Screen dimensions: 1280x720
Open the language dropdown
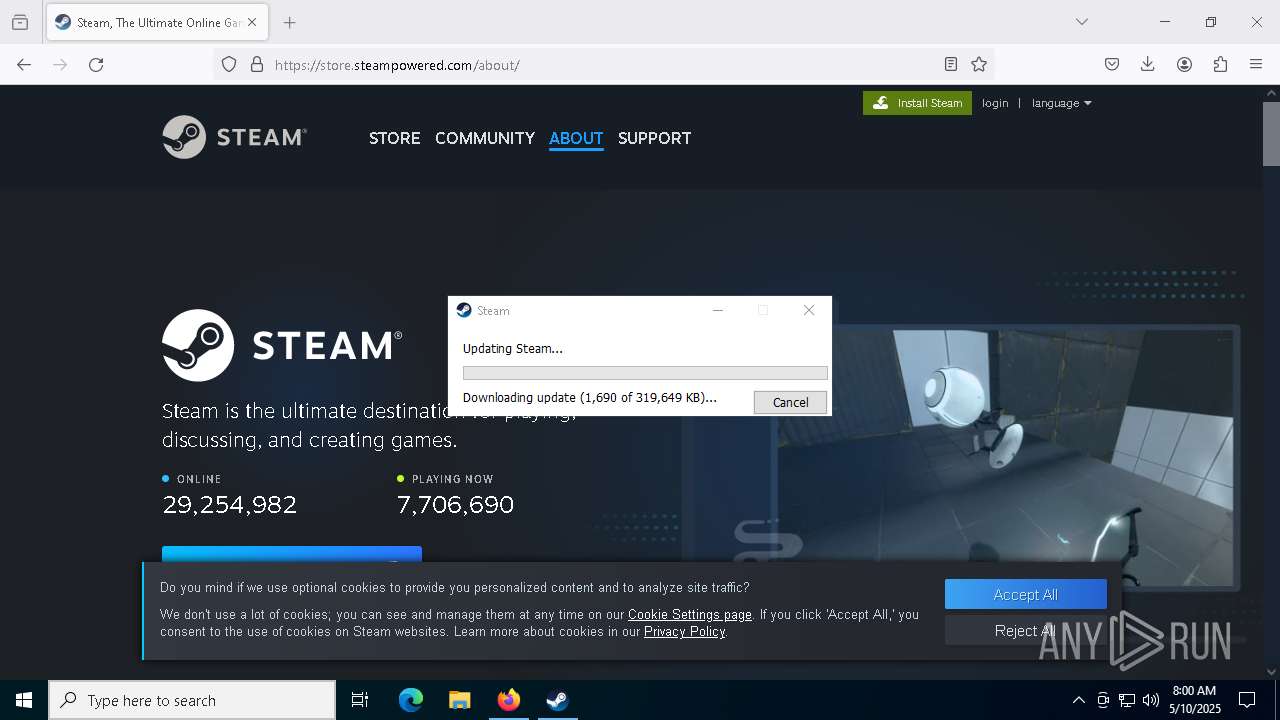click(x=1061, y=103)
